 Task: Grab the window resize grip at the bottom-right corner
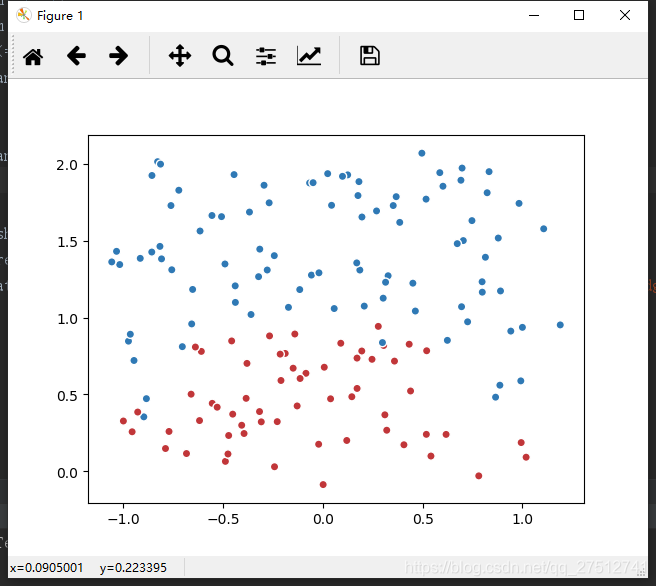(641, 572)
